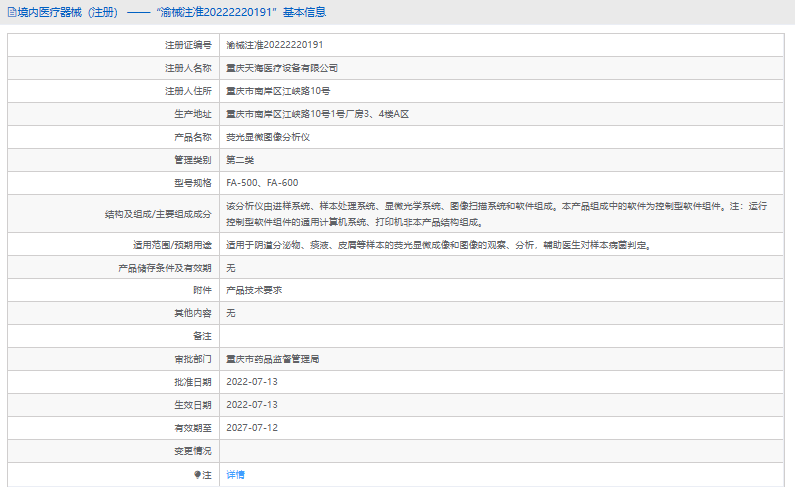The height and width of the screenshot is (487, 795).
Task: Click the 变更情况 label
Action: pos(193,451)
